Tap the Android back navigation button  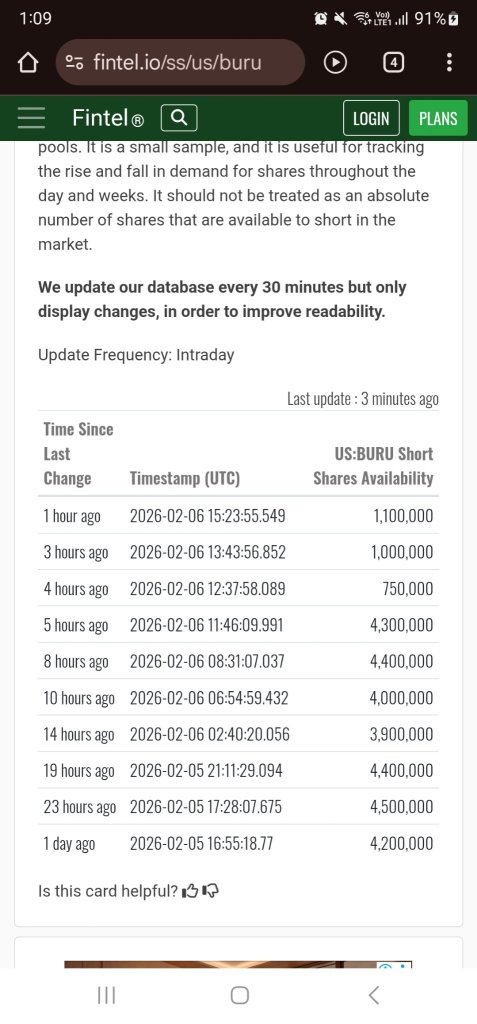[x=373, y=995]
